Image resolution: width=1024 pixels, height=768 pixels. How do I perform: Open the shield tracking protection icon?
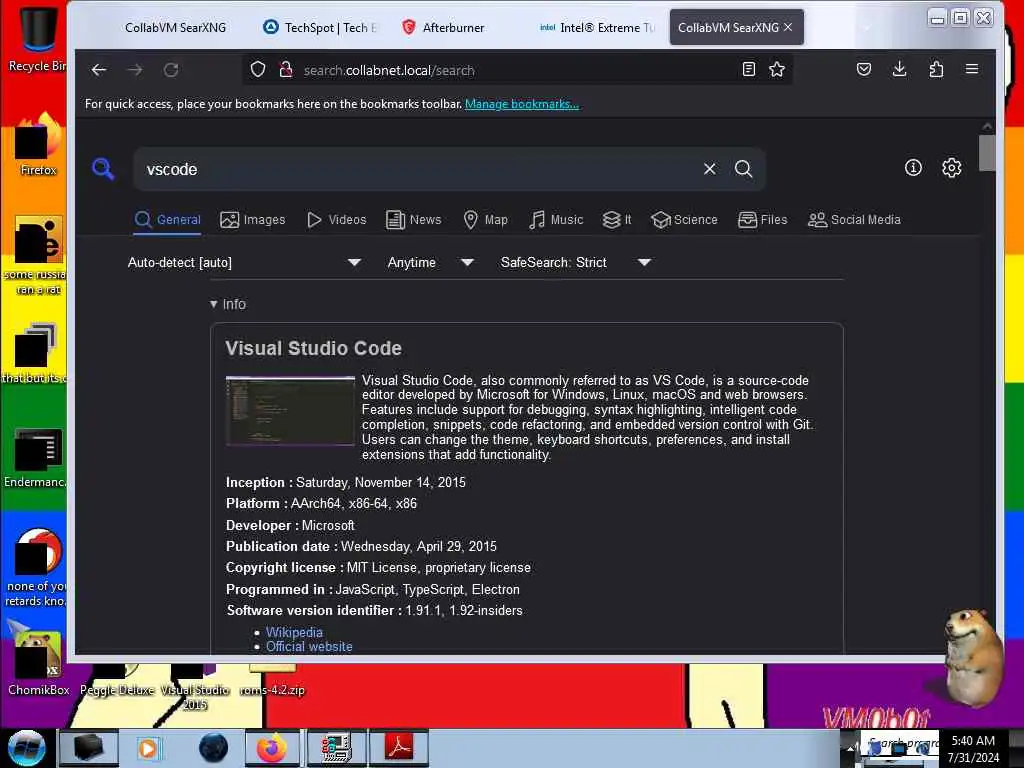[x=258, y=69]
